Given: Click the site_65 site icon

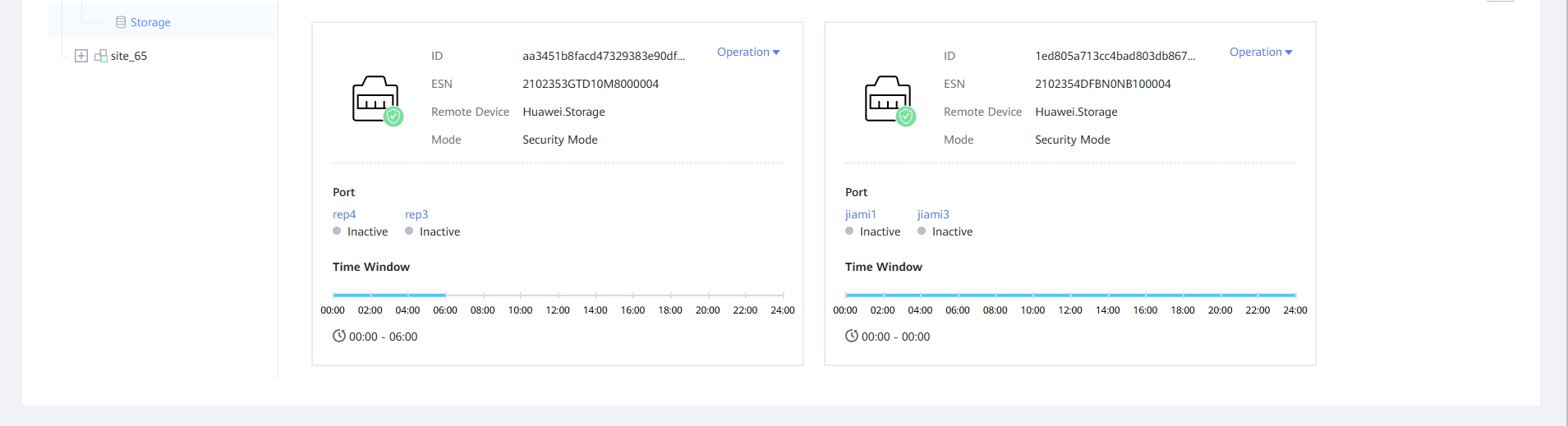Looking at the screenshot, I should tap(101, 56).
